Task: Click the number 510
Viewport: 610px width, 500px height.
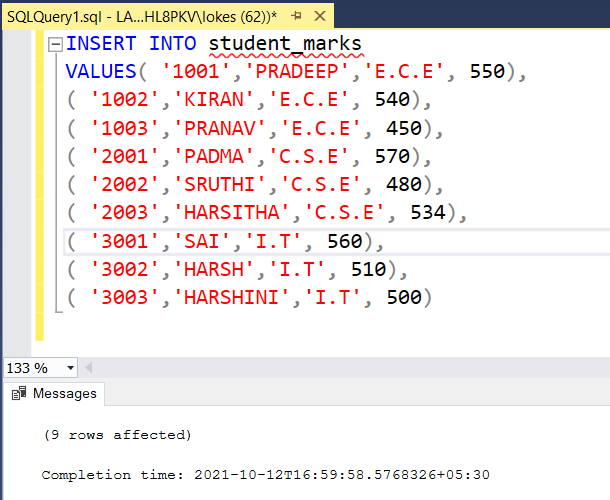Action: pyautogui.click(x=368, y=269)
